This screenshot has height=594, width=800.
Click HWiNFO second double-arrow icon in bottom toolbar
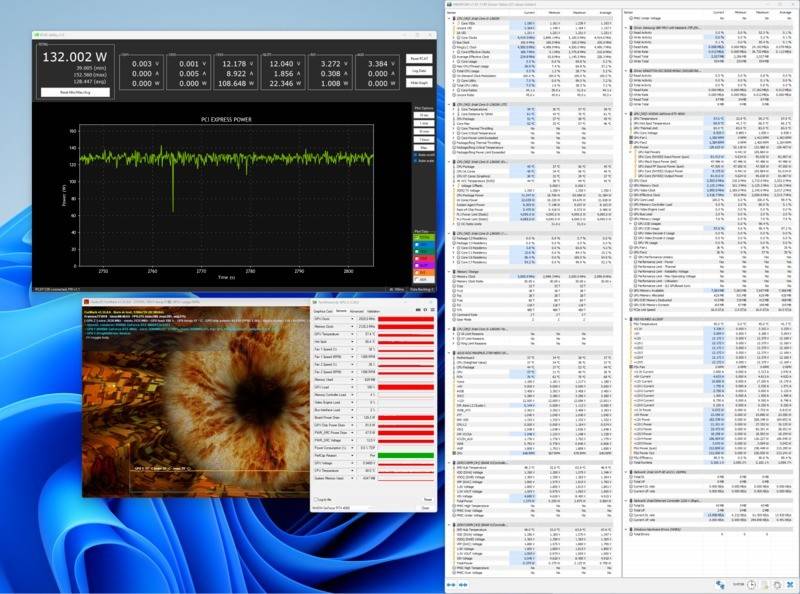pyautogui.click(x=463, y=585)
